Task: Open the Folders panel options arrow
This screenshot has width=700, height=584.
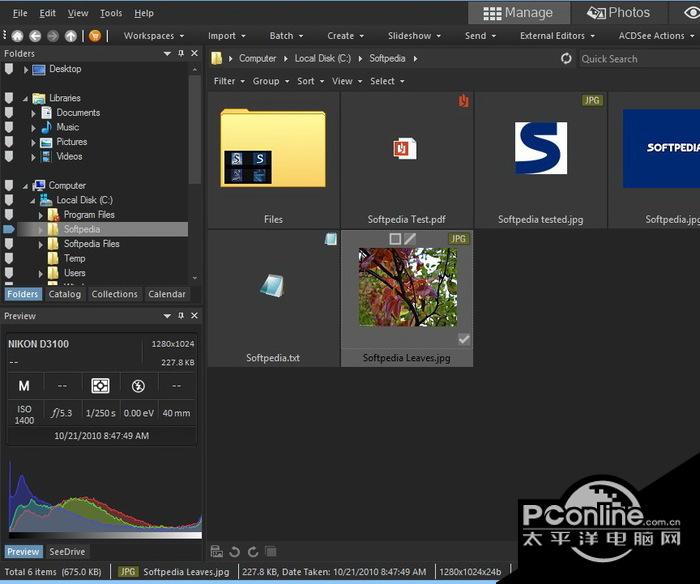Action: (x=167, y=53)
